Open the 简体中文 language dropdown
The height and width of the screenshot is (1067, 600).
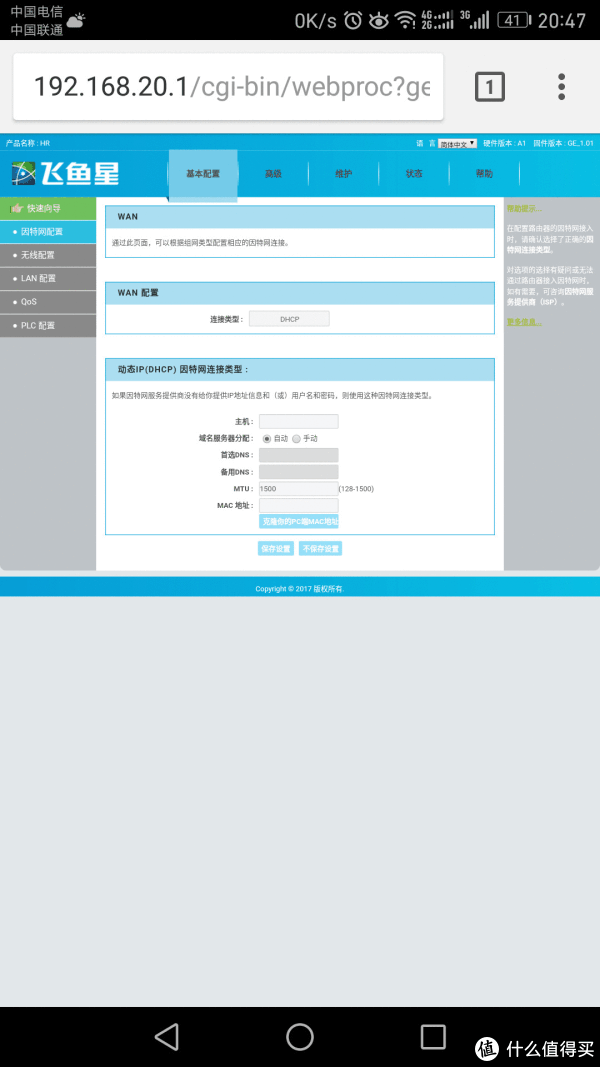[457, 143]
